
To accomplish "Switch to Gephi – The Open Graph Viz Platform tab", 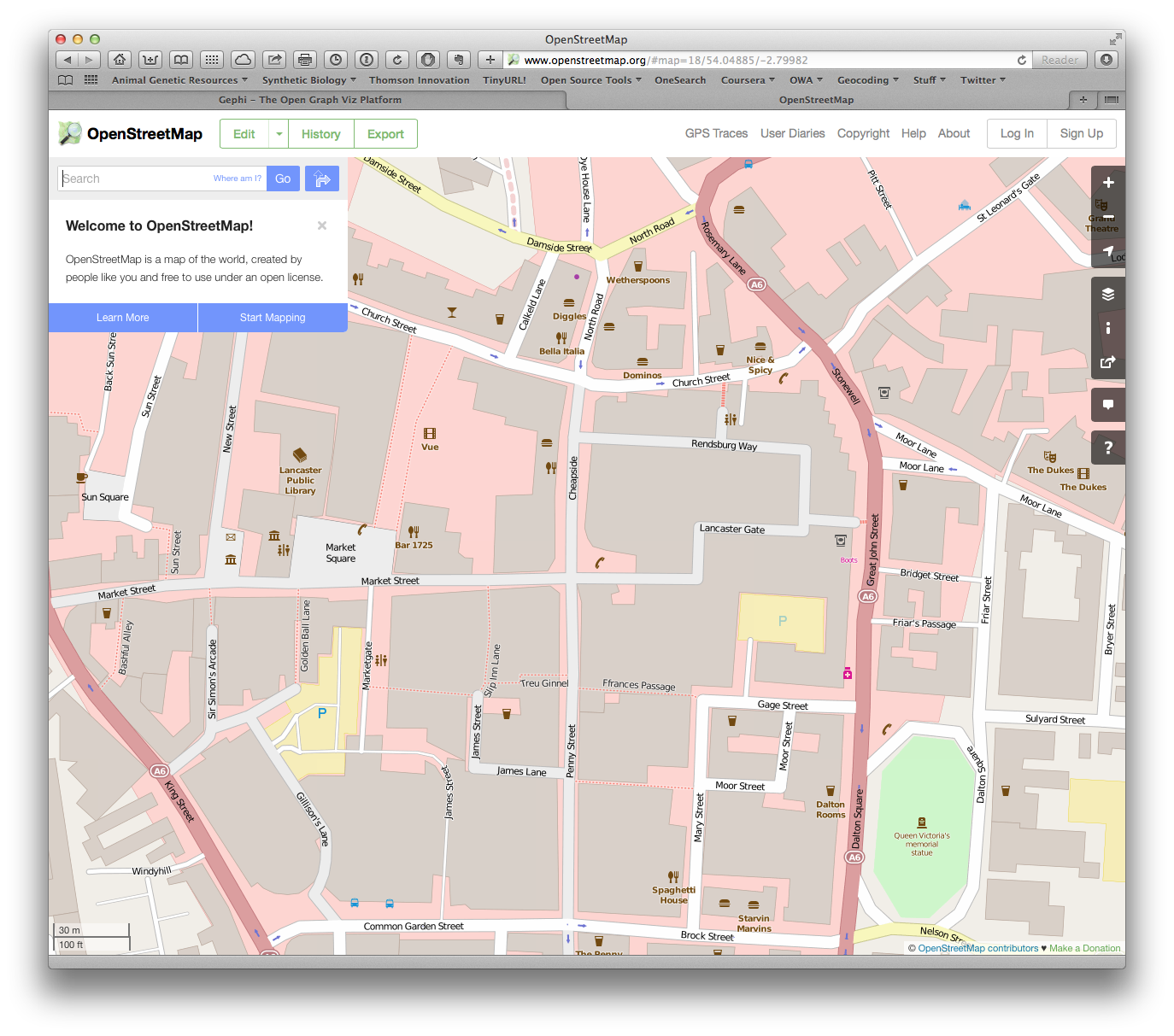I will (x=309, y=100).
